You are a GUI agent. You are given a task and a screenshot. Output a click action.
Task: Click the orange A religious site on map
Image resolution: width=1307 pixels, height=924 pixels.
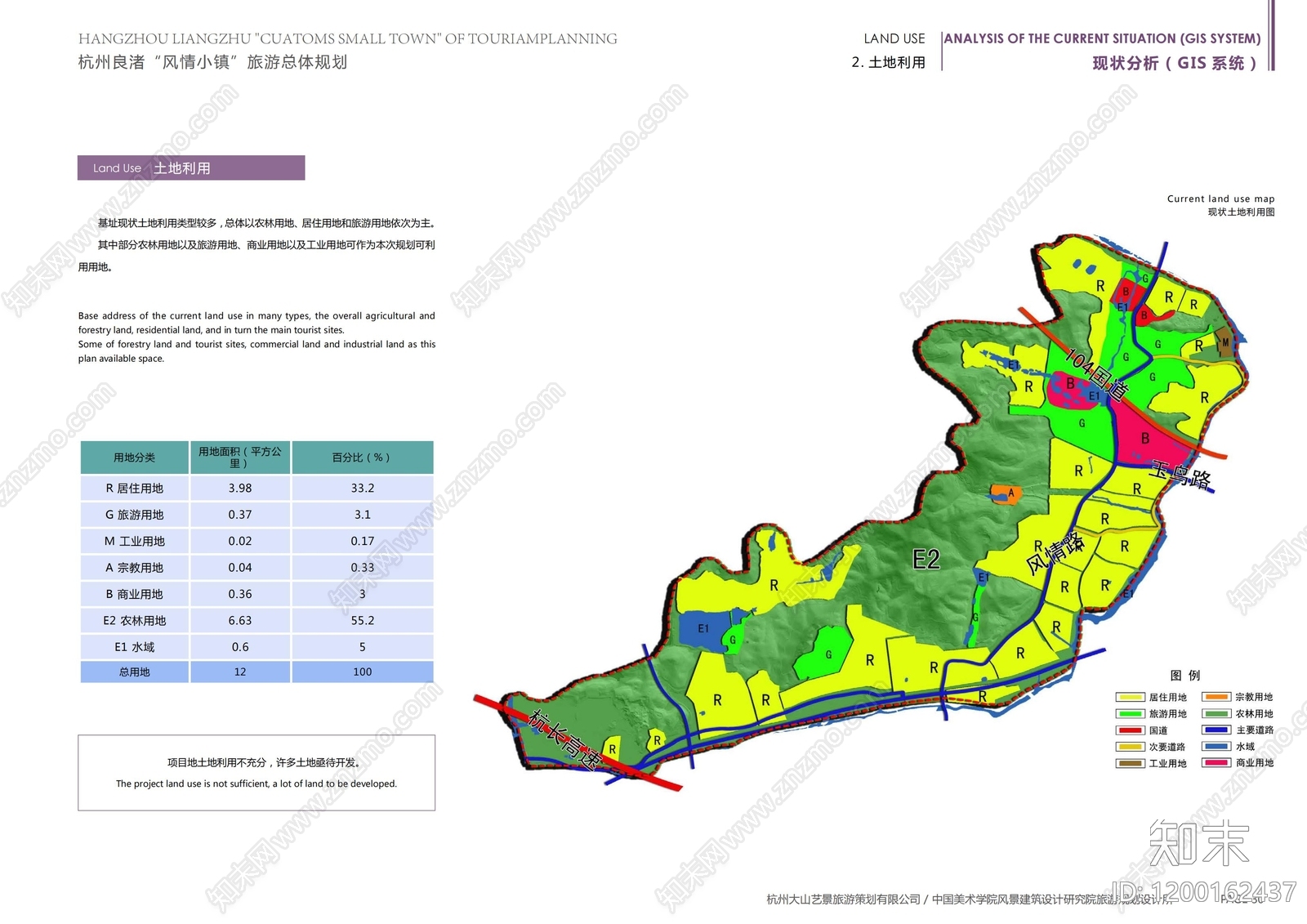click(x=1004, y=493)
